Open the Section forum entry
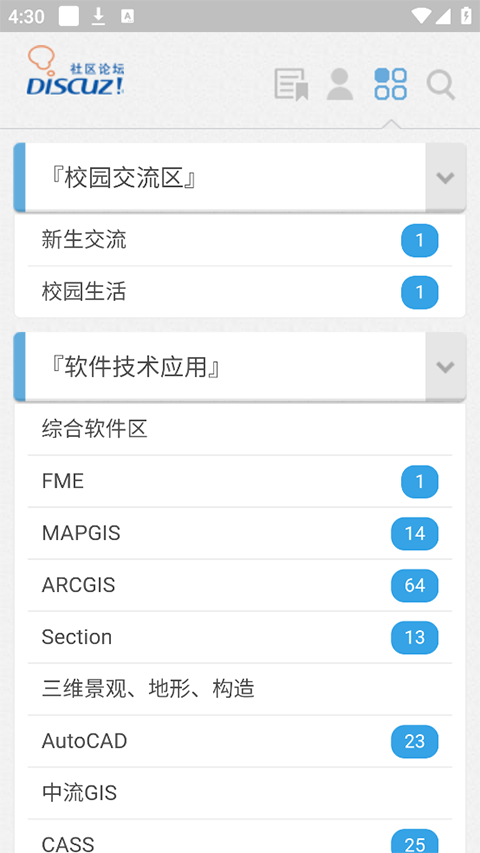Image resolution: width=480 pixels, height=853 pixels. pyautogui.click(x=239, y=637)
